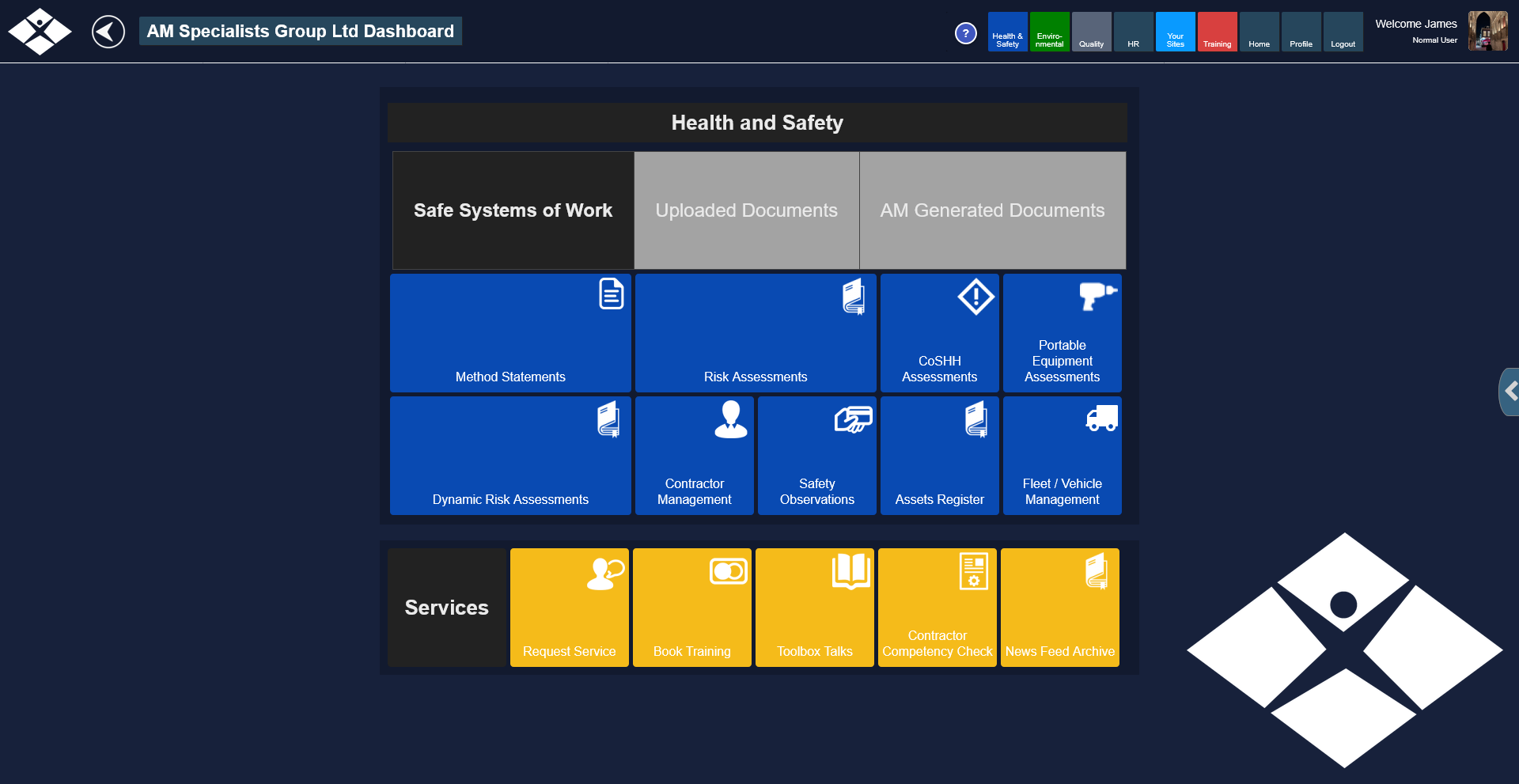Open Training in the top navigation
The image size is (1519, 784).
coord(1218,32)
